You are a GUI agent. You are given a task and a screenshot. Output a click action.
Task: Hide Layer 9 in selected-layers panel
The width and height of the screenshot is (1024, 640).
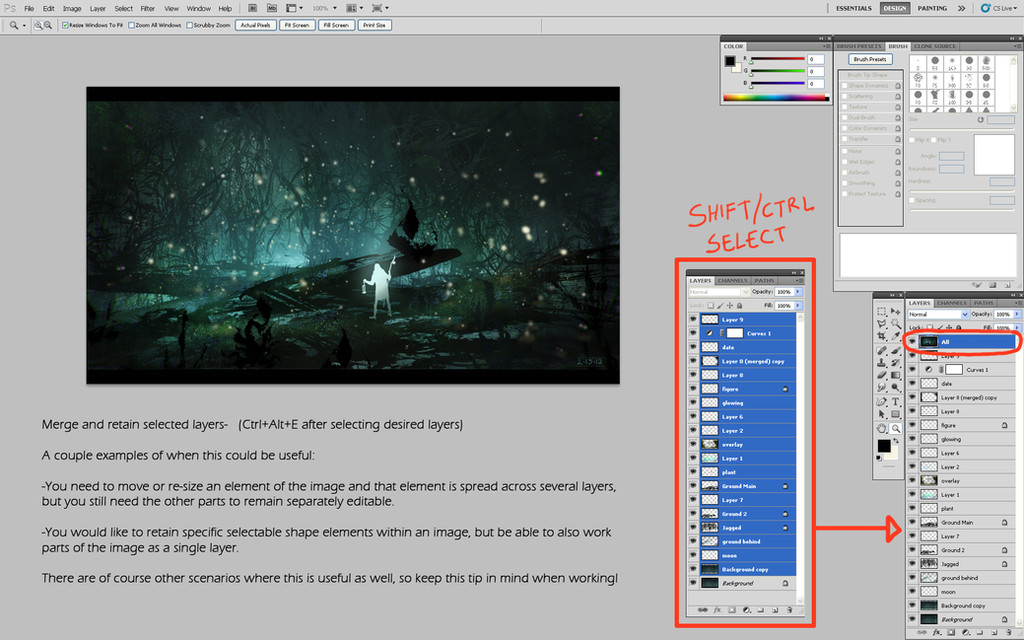(693, 319)
